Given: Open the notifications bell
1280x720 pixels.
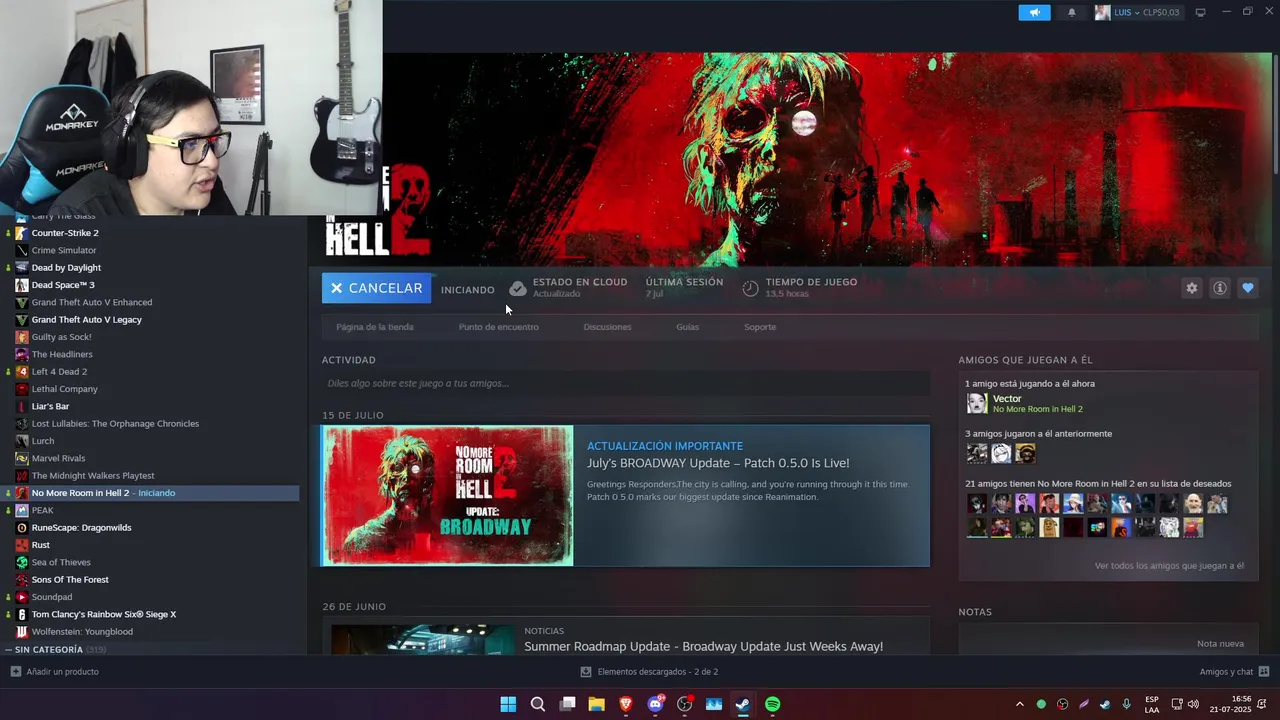Looking at the screenshot, I should (1072, 12).
